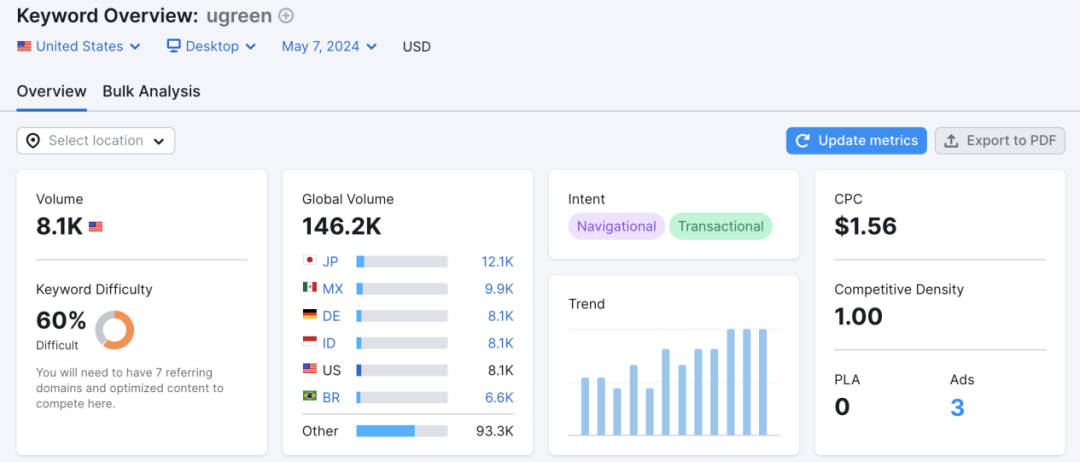Click the first bar in Trend chart

[585, 406]
